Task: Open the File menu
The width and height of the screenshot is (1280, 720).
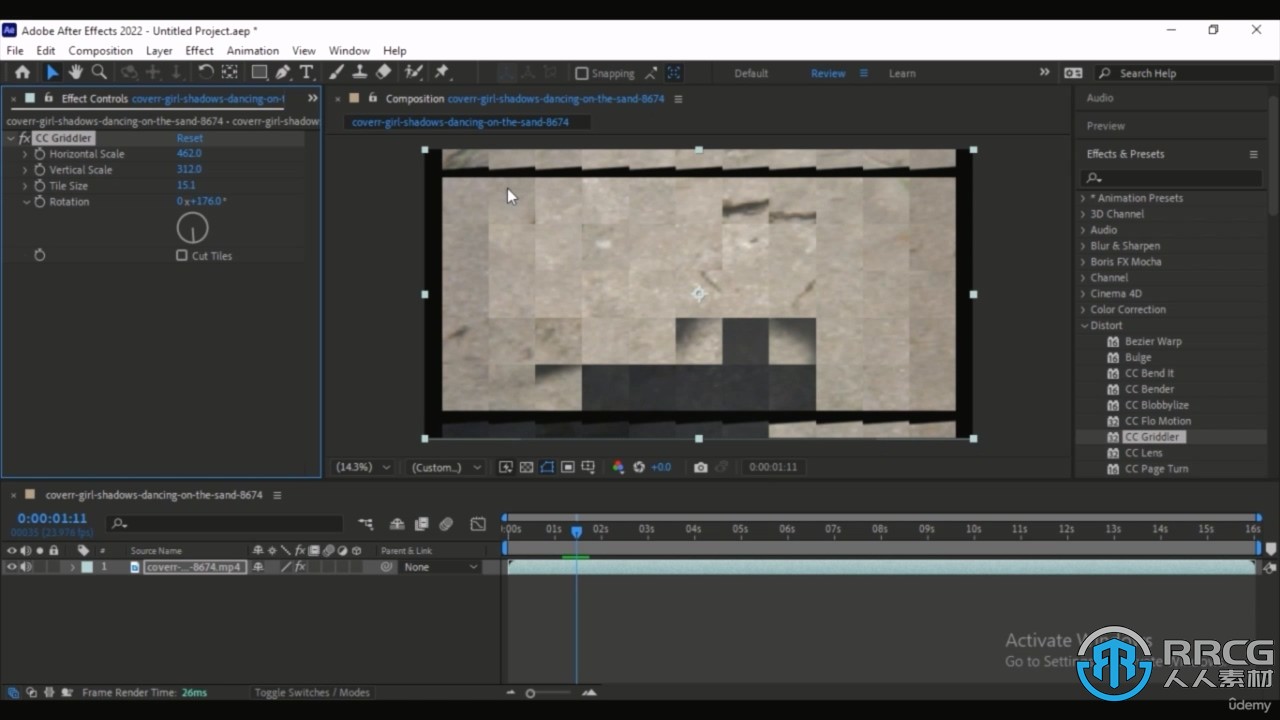Action: tap(15, 50)
